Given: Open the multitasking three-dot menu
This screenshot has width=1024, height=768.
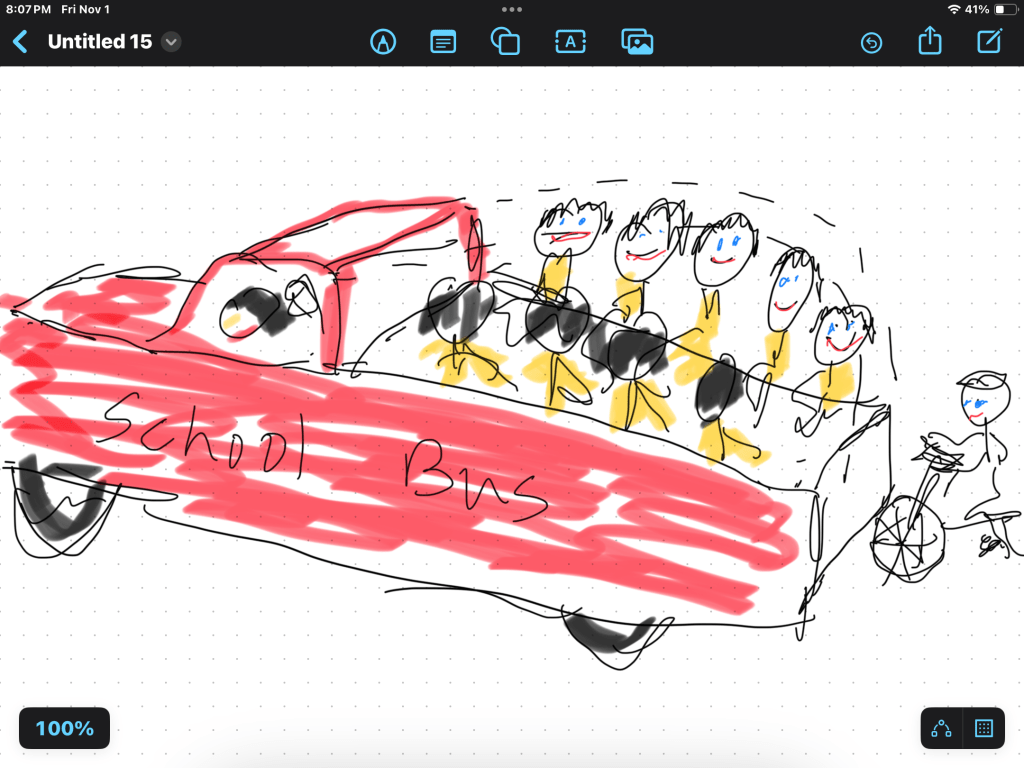Looking at the screenshot, I should (x=512, y=9).
